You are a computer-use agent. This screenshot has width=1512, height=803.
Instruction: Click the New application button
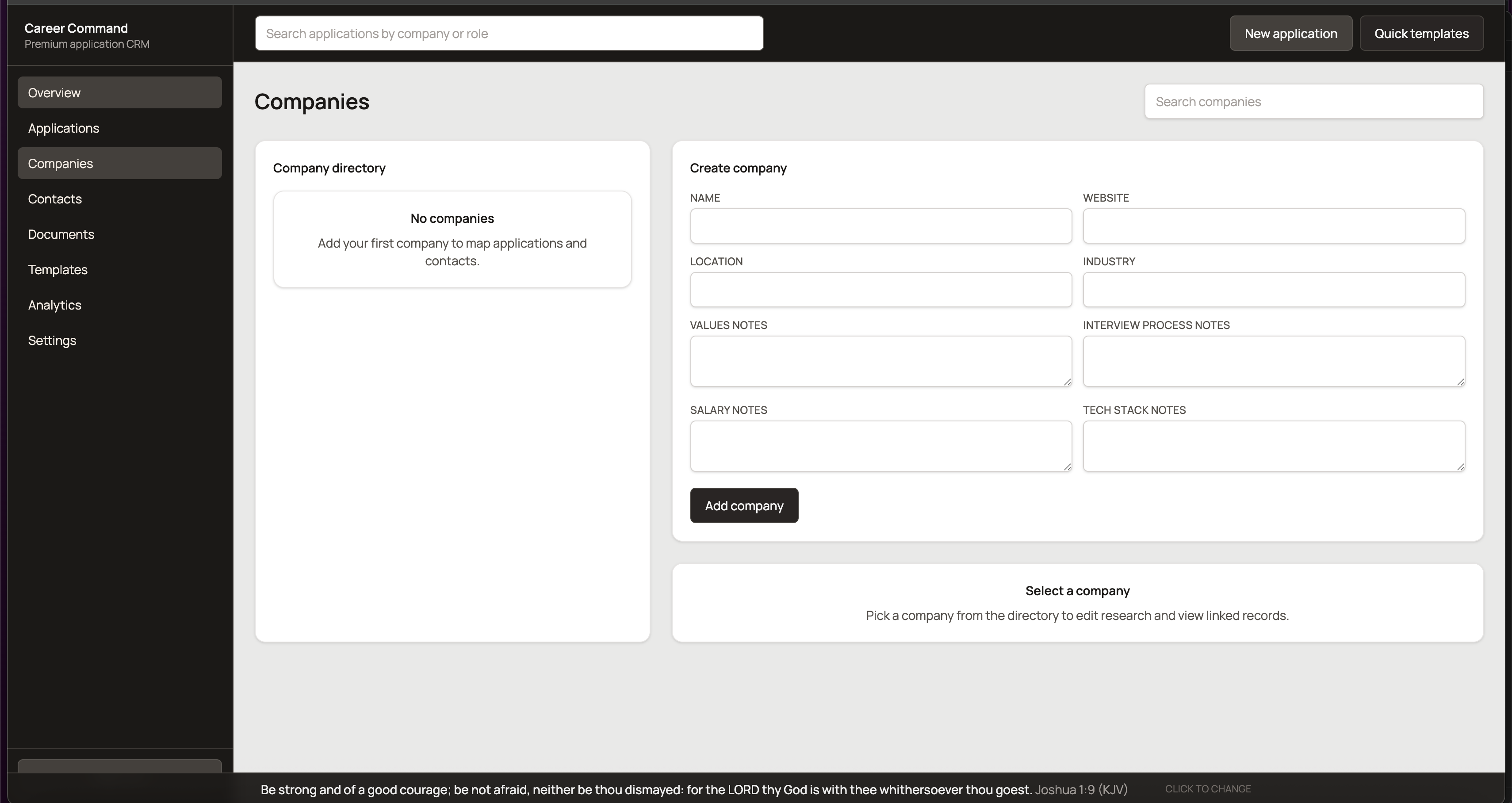1291,34
